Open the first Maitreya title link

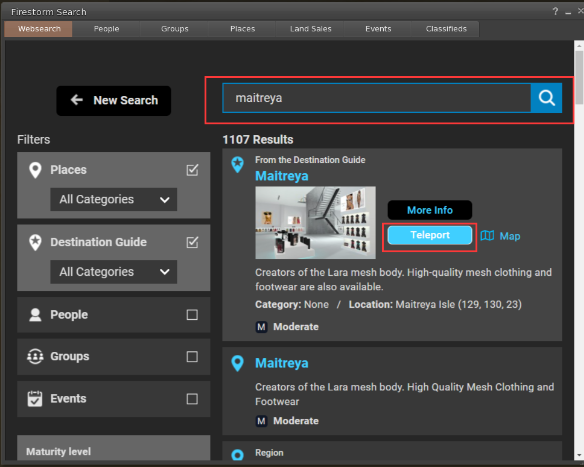(282, 176)
